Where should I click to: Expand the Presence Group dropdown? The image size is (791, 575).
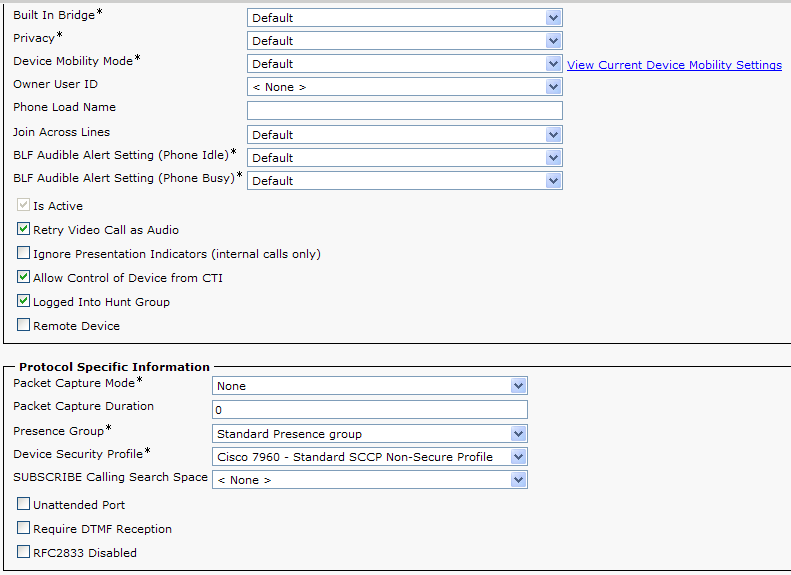(369, 434)
